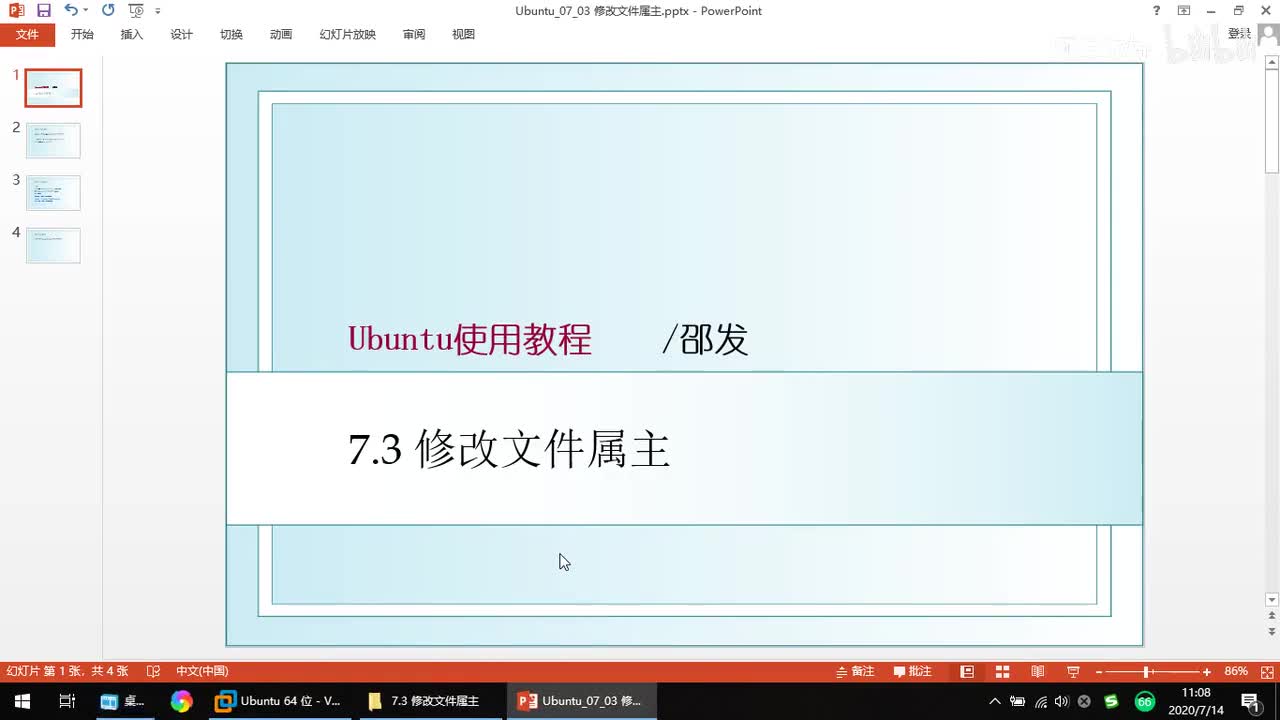Undo the last action
The image size is (1280, 720).
[x=70, y=10]
